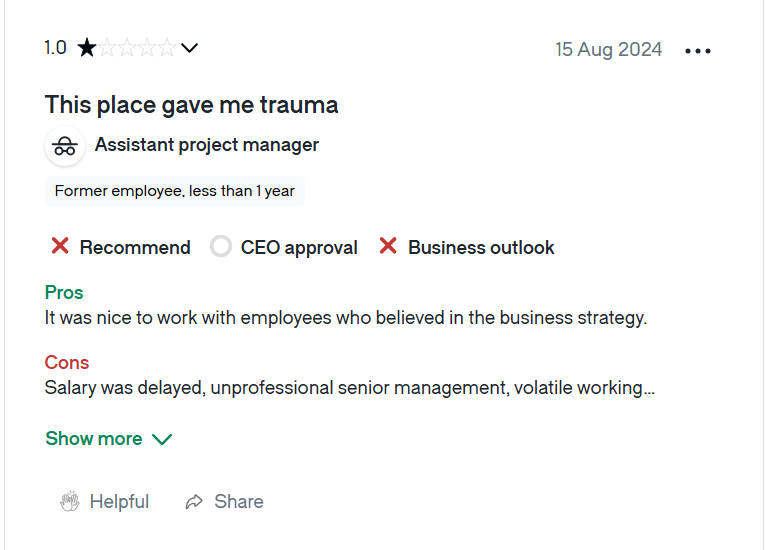Expand the rating breakdown chevron
The image size is (765, 550).
[x=189, y=48]
